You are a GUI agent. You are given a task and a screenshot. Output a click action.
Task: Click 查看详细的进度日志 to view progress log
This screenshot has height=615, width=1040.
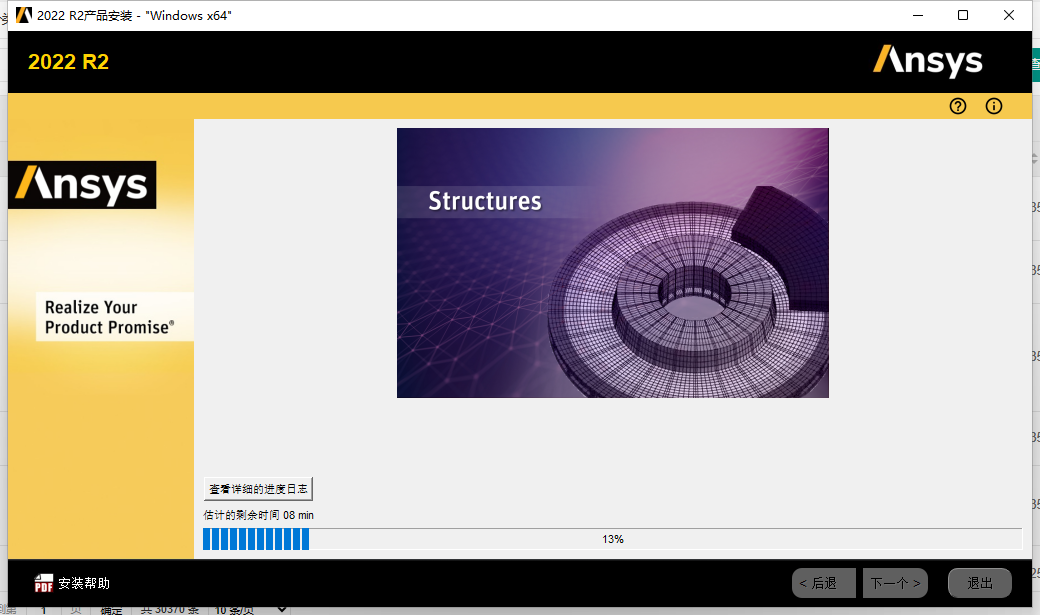click(258, 488)
